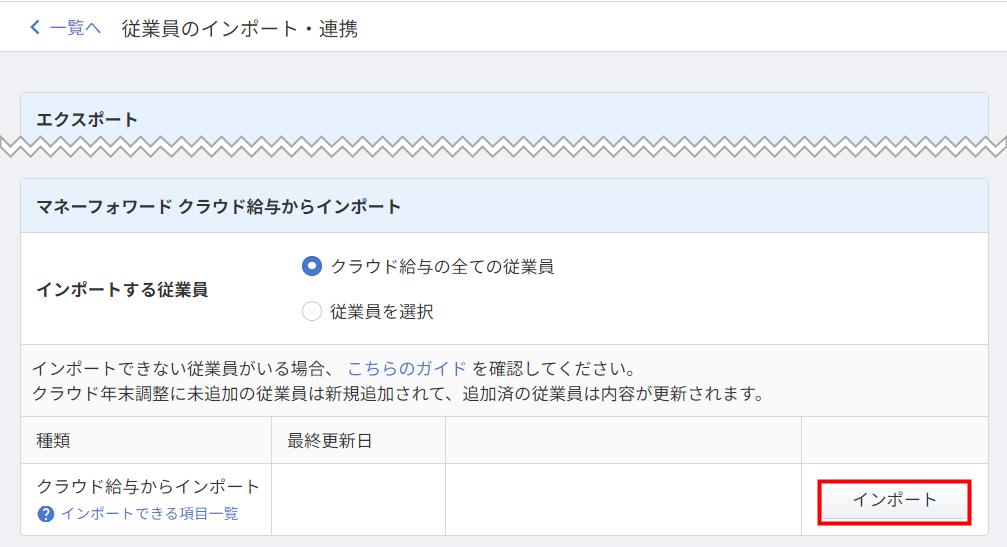The height and width of the screenshot is (547, 1007).
Task: Click the 最終更新日 column header
Action: coord(330,441)
